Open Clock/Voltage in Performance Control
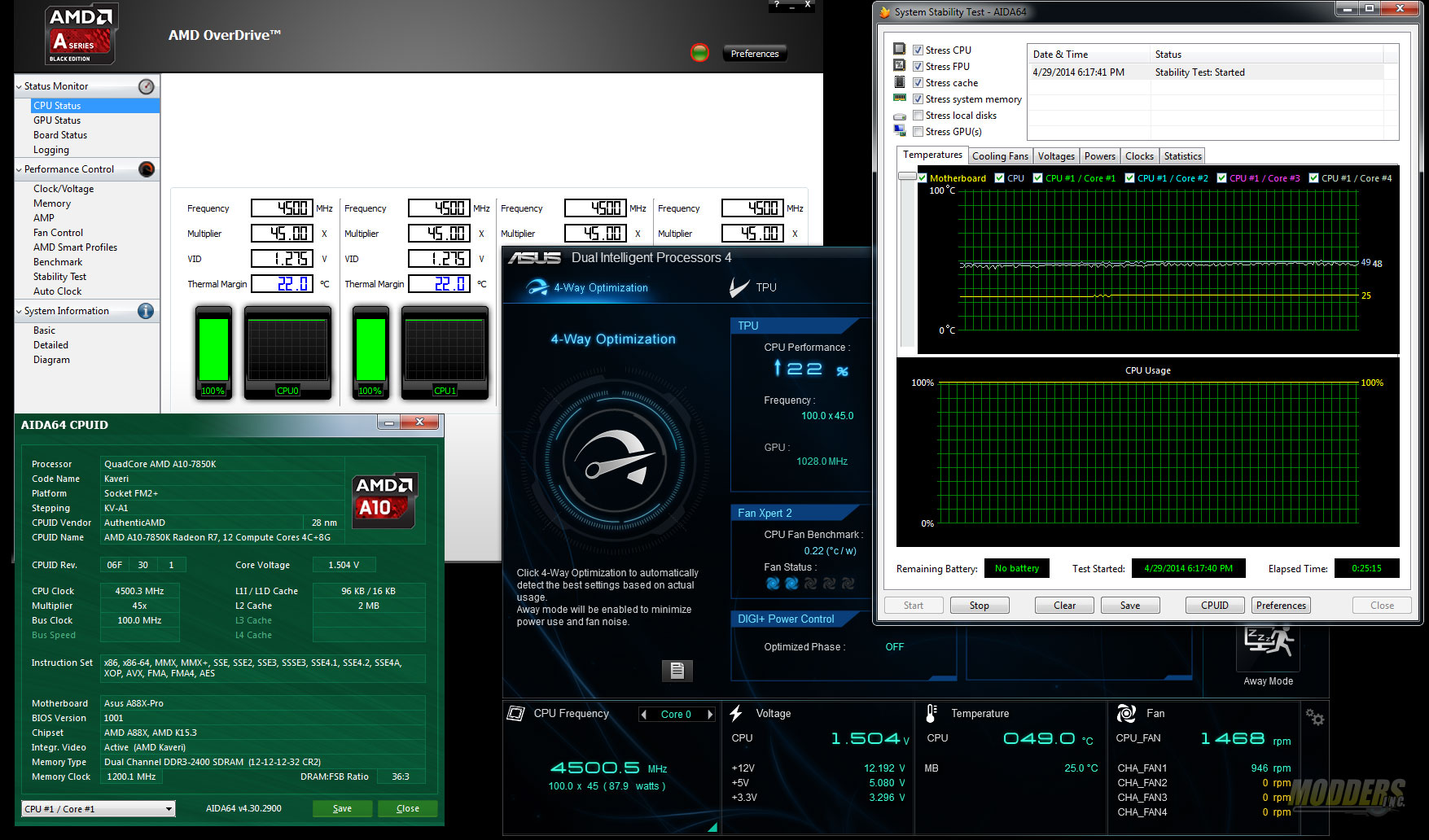This screenshot has height=840, width=1429. 64,189
